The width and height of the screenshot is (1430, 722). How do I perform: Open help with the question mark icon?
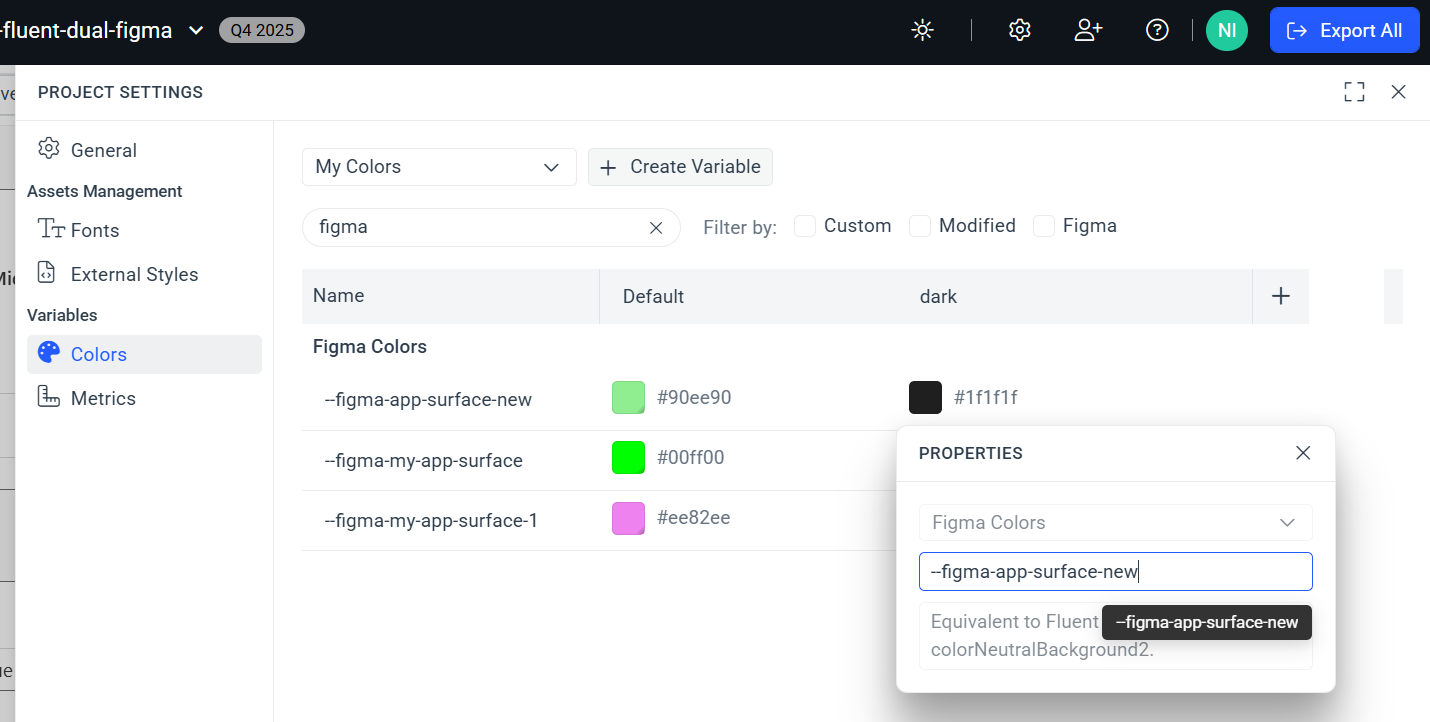(x=1157, y=31)
